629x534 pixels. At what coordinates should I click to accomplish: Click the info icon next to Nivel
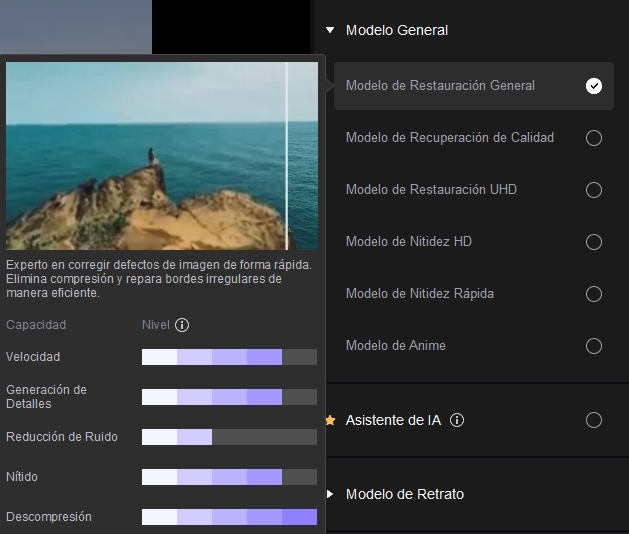click(x=182, y=325)
